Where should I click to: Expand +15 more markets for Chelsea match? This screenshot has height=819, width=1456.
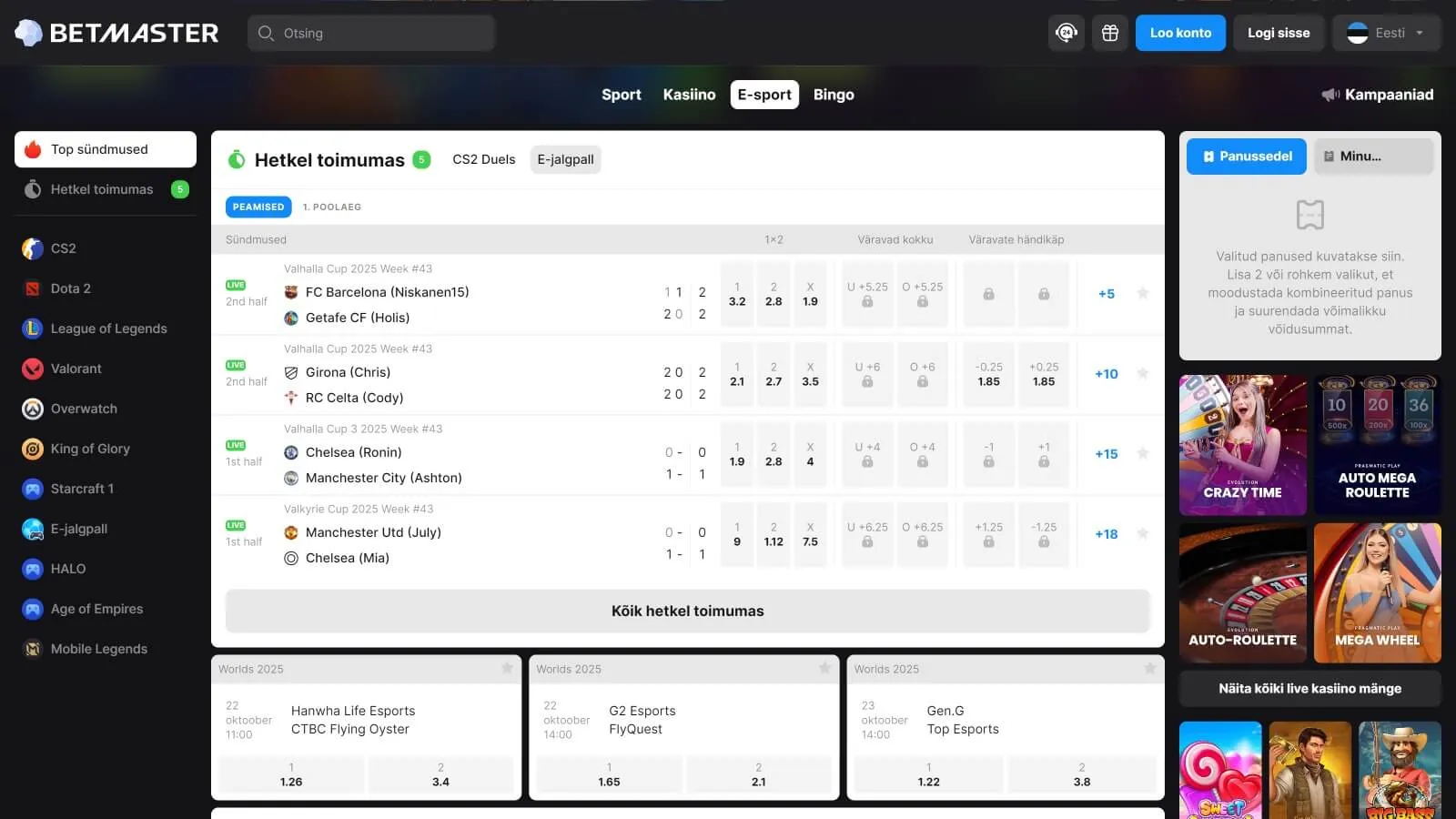pyautogui.click(x=1106, y=454)
